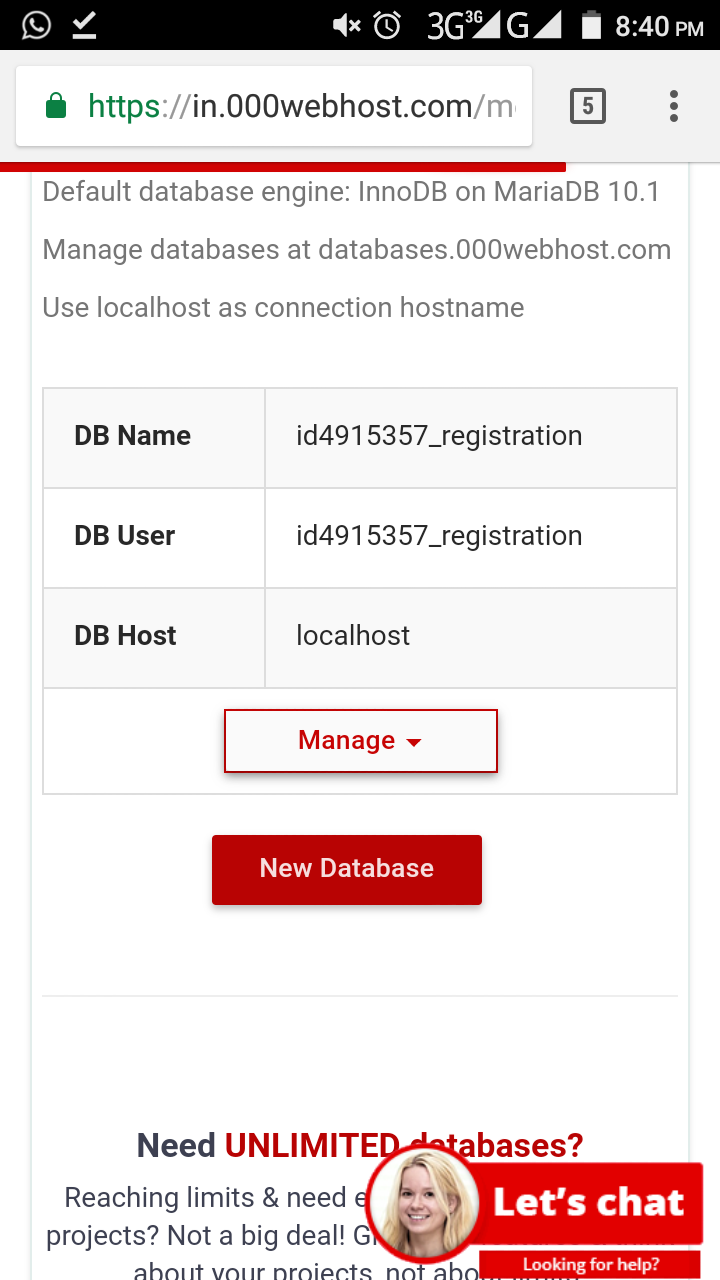Tap the localhost DB Host value
This screenshot has width=720, height=1280.
[353, 637]
